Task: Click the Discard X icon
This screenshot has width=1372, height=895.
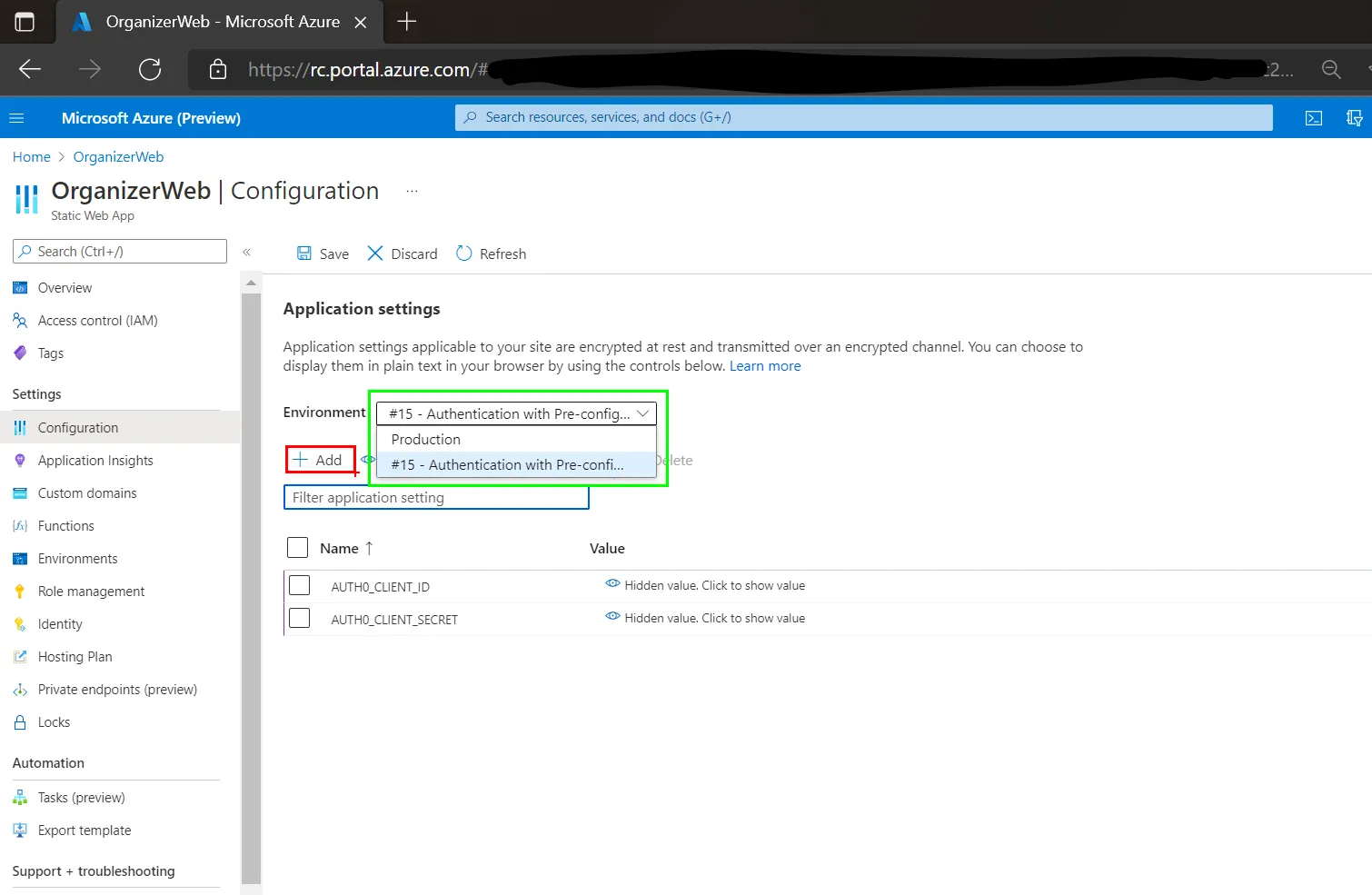Action: coord(375,254)
